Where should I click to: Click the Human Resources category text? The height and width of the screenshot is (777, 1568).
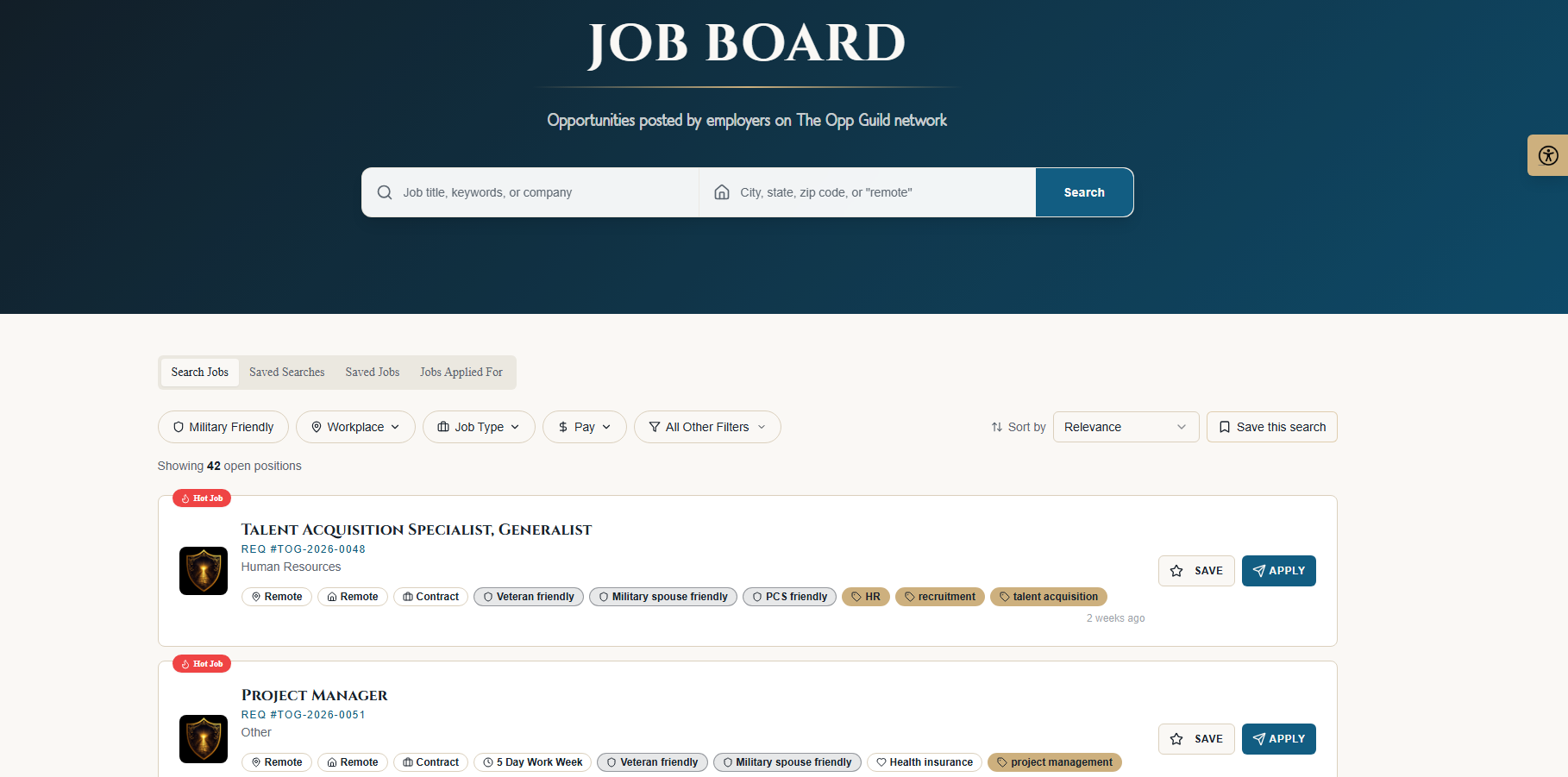click(x=292, y=567)
